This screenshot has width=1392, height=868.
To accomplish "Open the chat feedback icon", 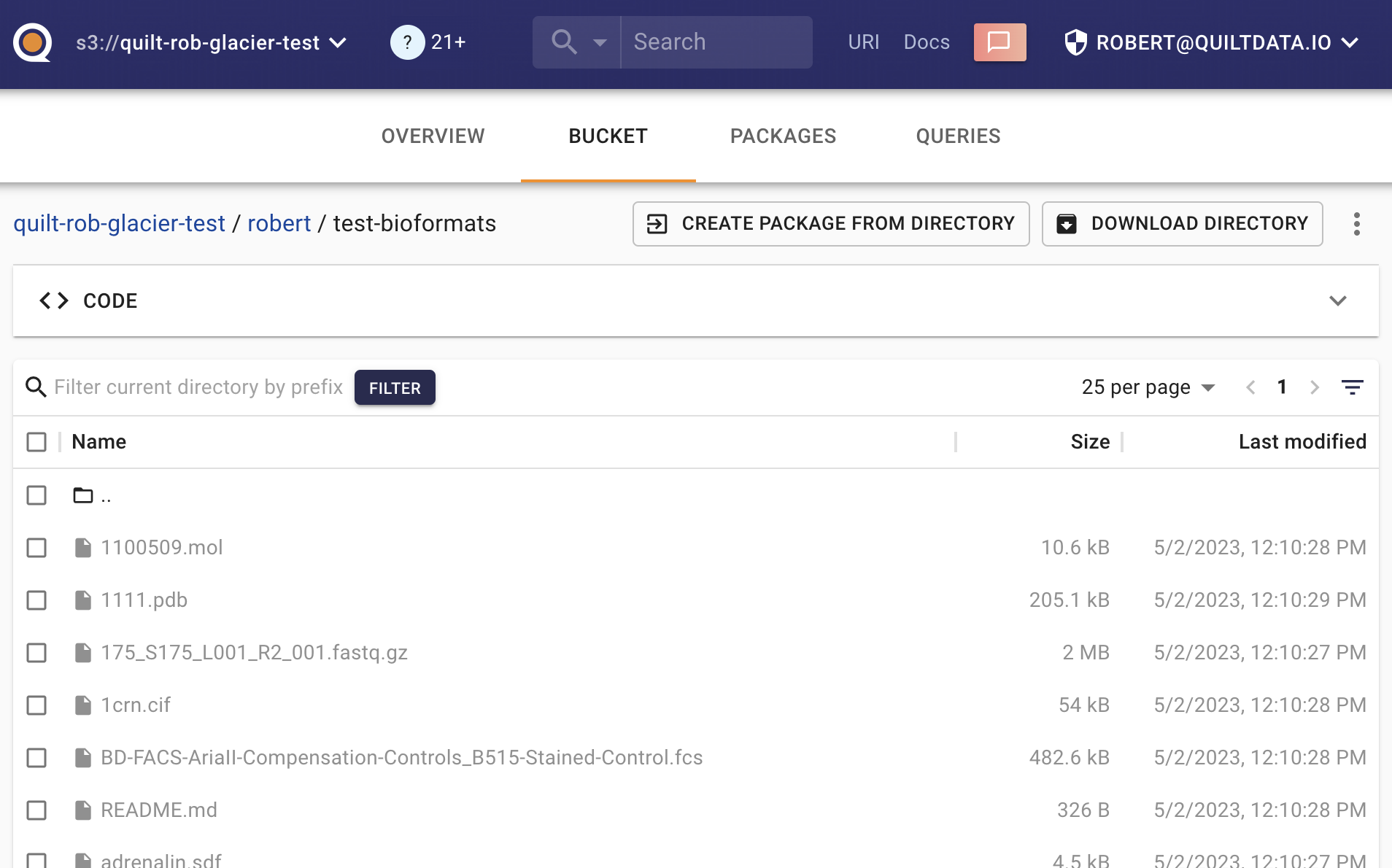I will pyautogui.click(x=999, y=42).
